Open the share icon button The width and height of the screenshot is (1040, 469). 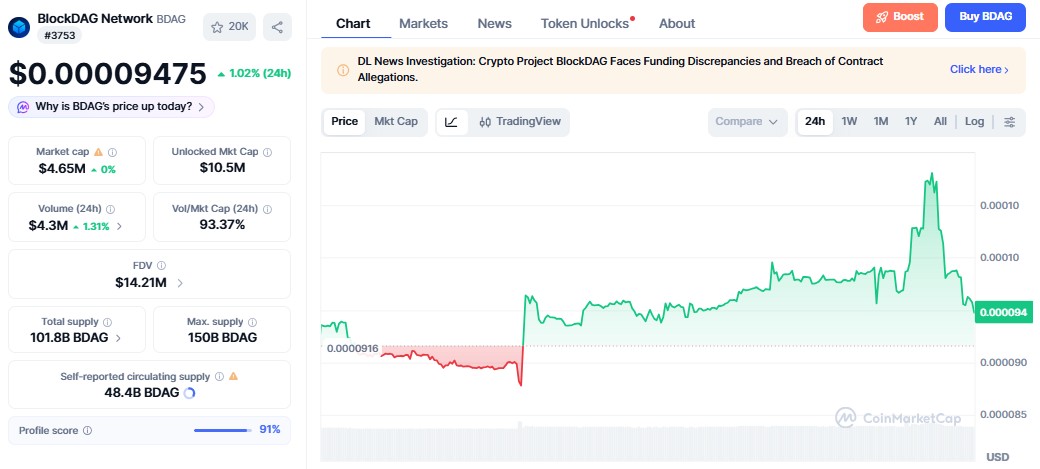277,27
